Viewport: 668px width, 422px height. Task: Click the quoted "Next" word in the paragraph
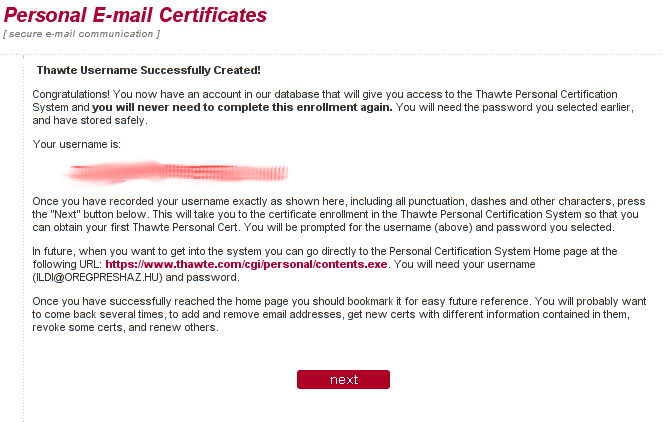pos(65,214)
